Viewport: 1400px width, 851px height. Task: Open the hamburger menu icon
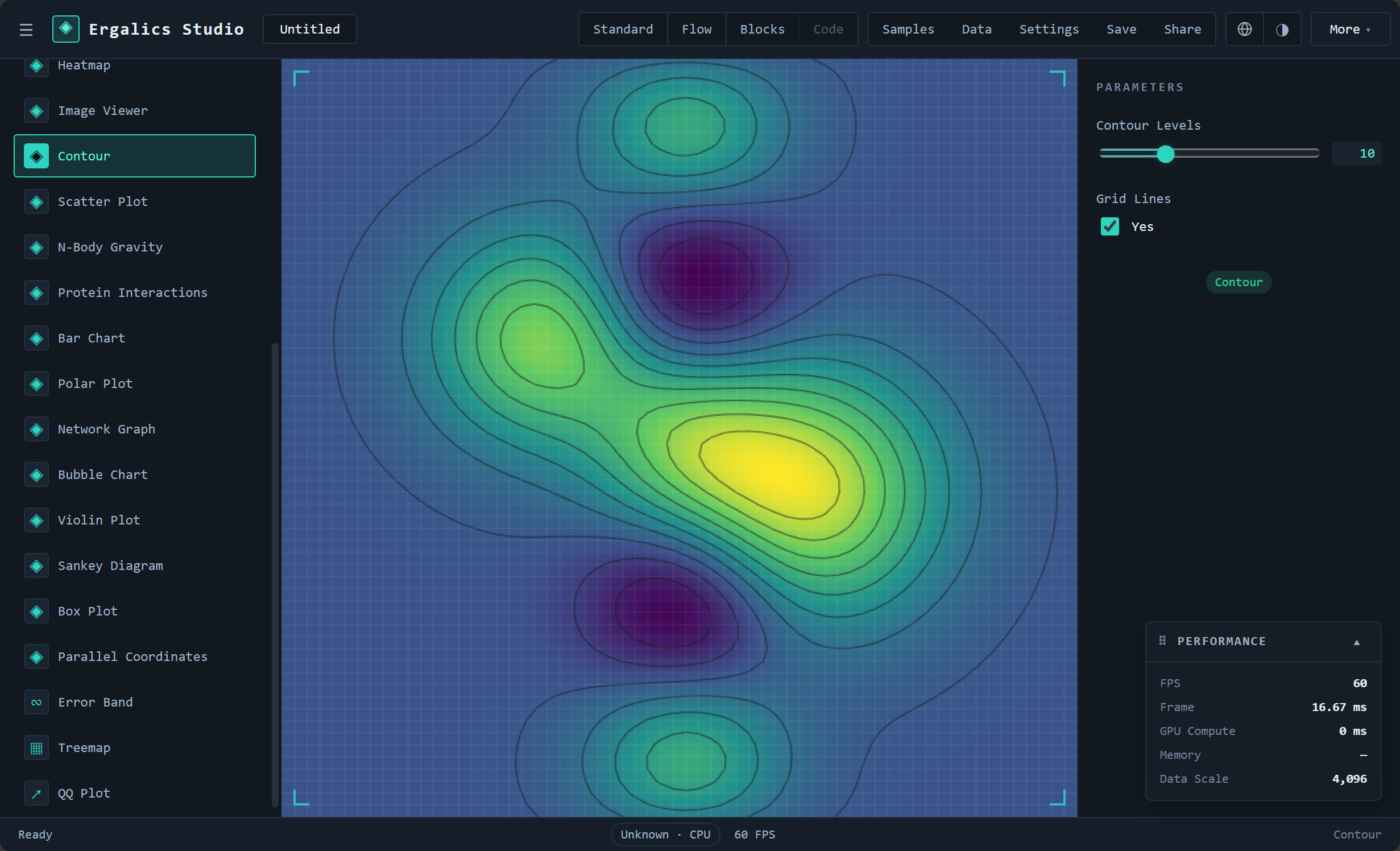click(x=26, y=30)
